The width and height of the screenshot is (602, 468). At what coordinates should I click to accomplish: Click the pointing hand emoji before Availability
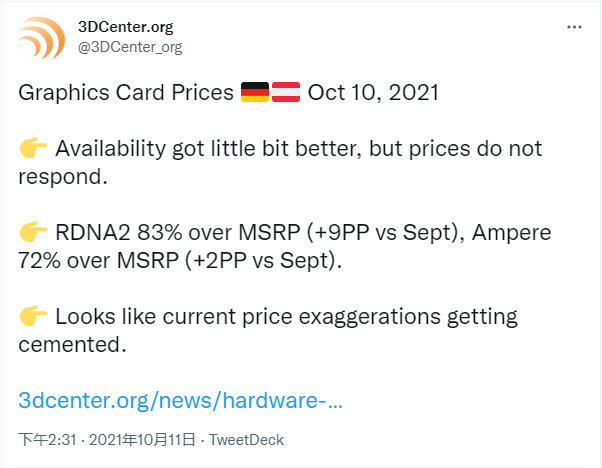tap(33, 149)
